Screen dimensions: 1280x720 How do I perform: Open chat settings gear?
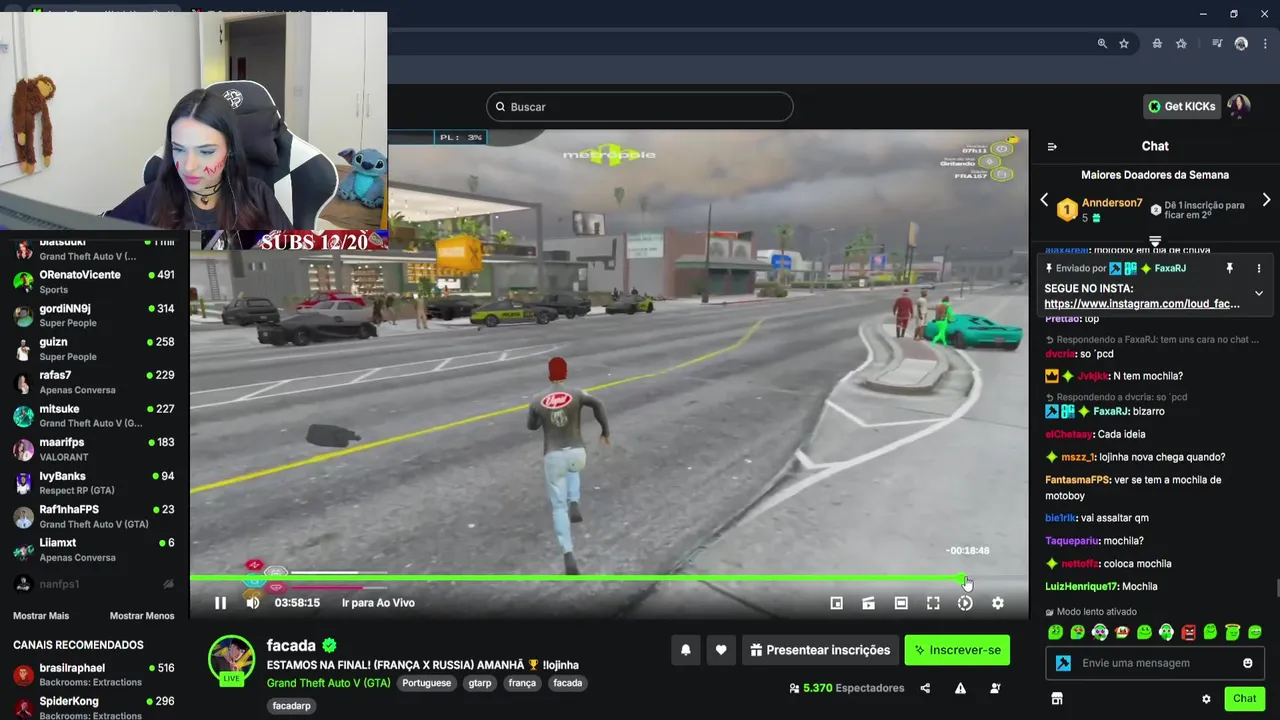pos(1206,699)
